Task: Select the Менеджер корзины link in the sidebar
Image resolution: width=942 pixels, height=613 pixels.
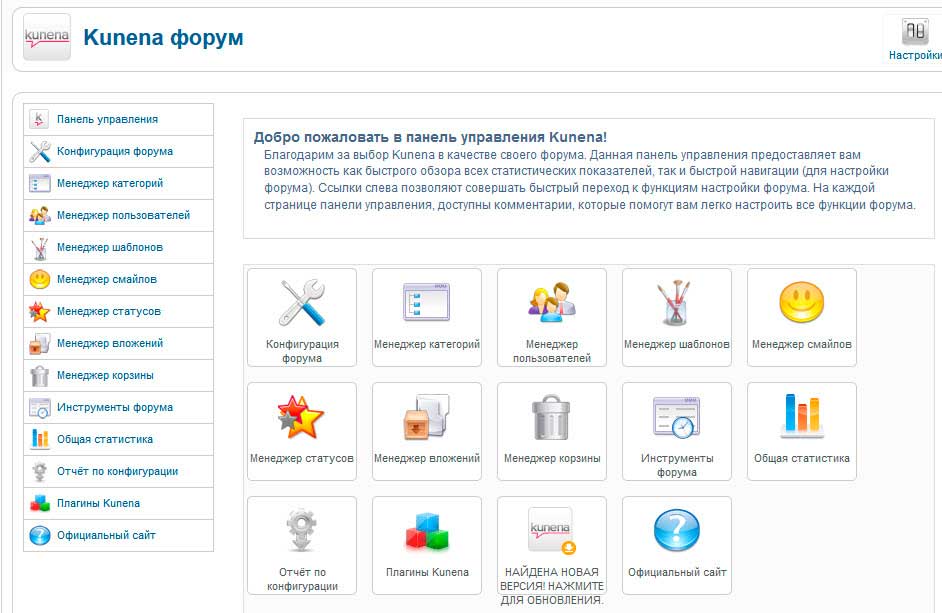Action: coord(105,376)
